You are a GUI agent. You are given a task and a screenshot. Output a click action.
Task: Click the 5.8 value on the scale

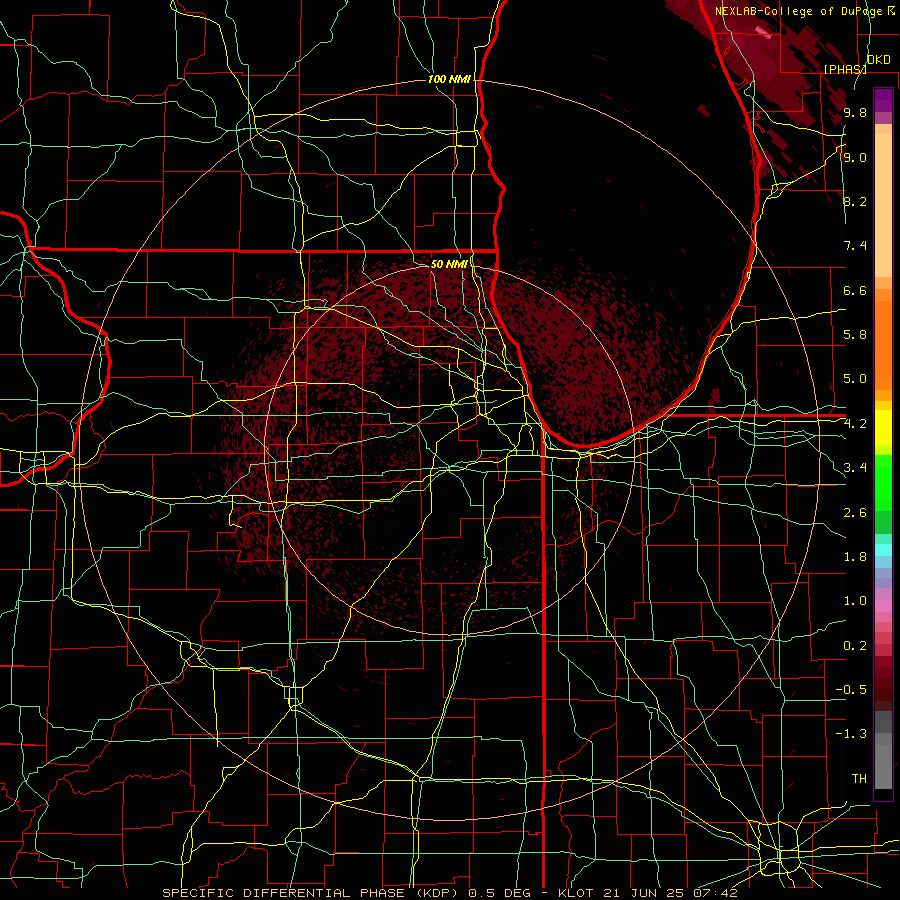pyautogui.click(x=855, y=335)
